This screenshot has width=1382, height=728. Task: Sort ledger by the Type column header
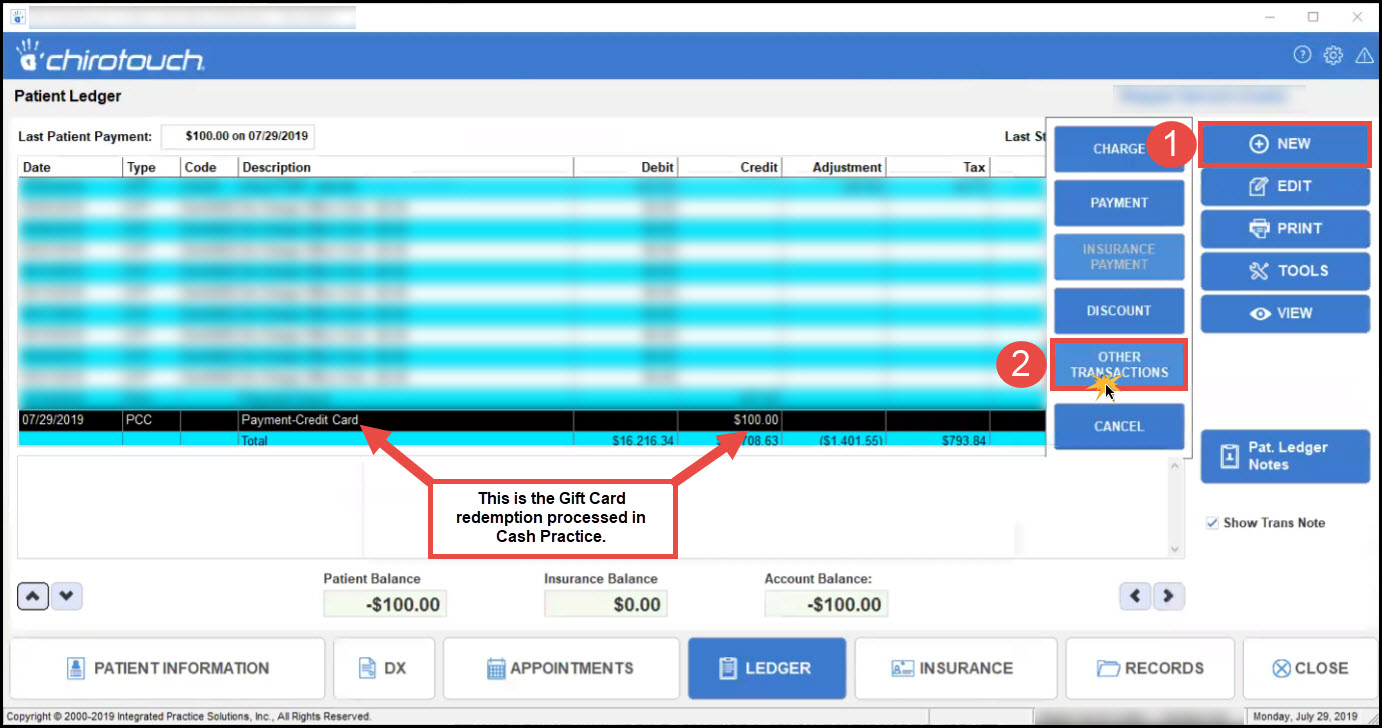[151, 167]
